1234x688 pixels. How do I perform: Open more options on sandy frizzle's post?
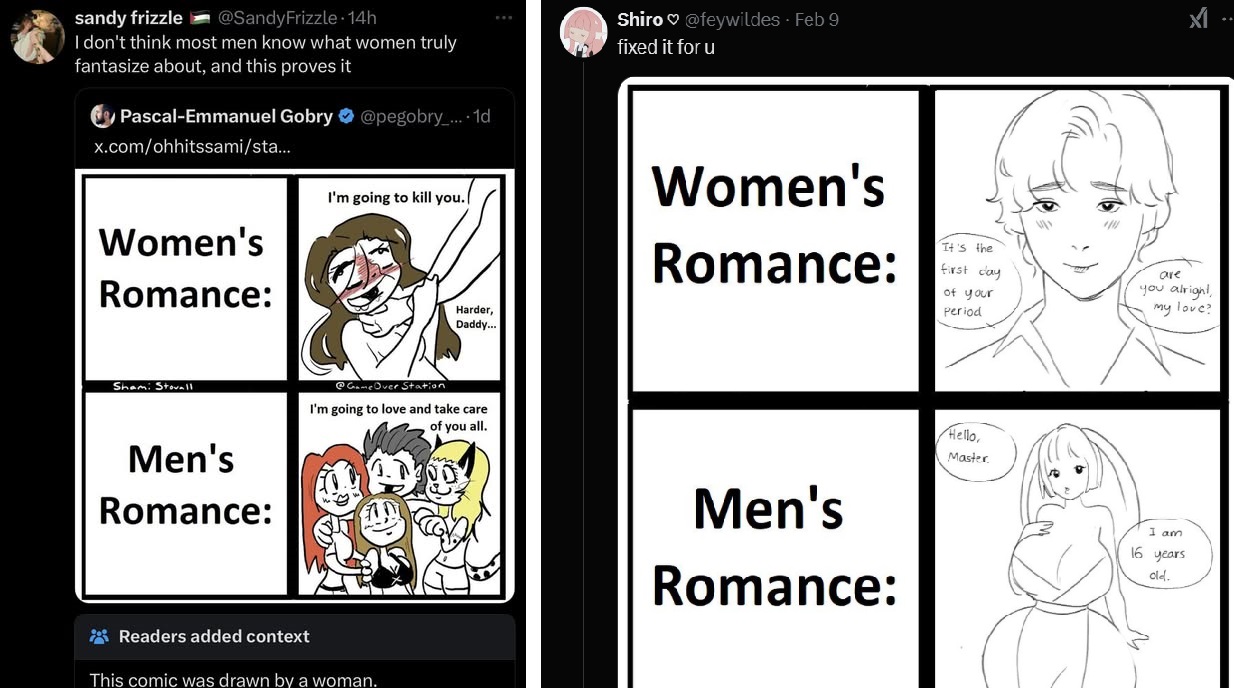coord(504,17)
